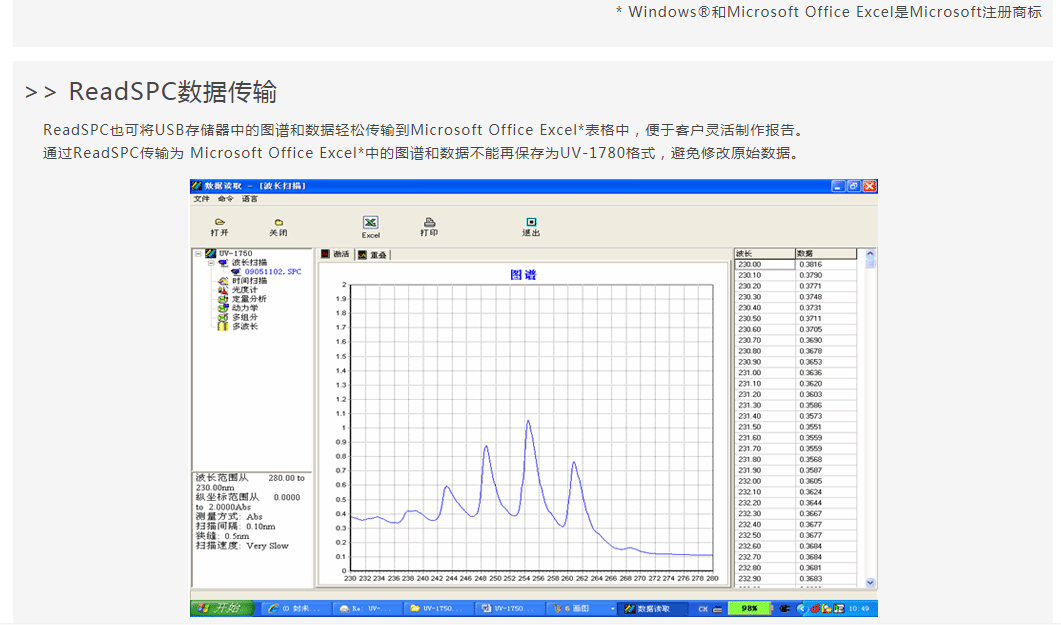Click the data table scroll down arrow
Image resolution: width=1061 pixels, height=625 pixels.
click(x=870, y=582)
